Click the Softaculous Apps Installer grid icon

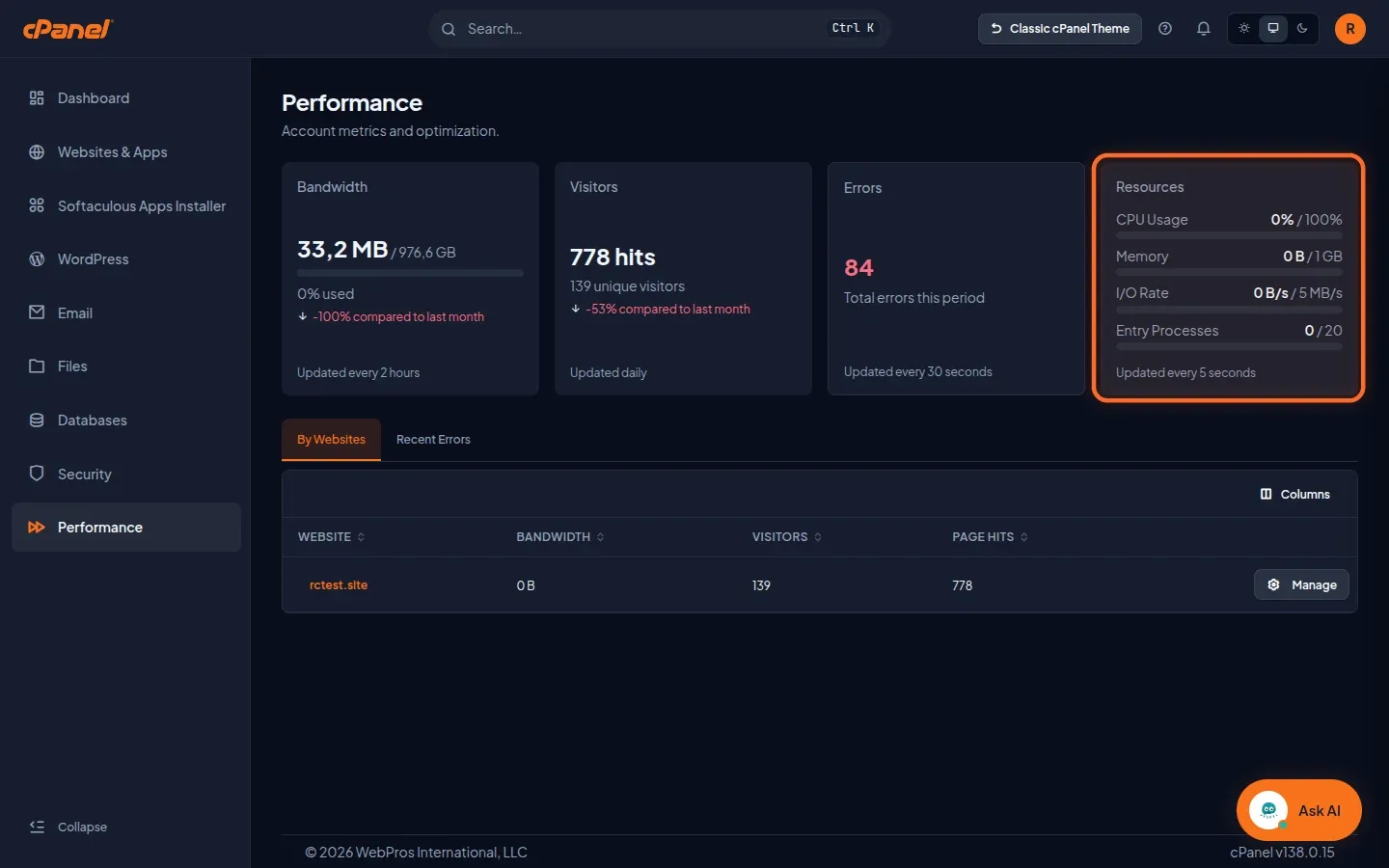(x=37, y=205)
